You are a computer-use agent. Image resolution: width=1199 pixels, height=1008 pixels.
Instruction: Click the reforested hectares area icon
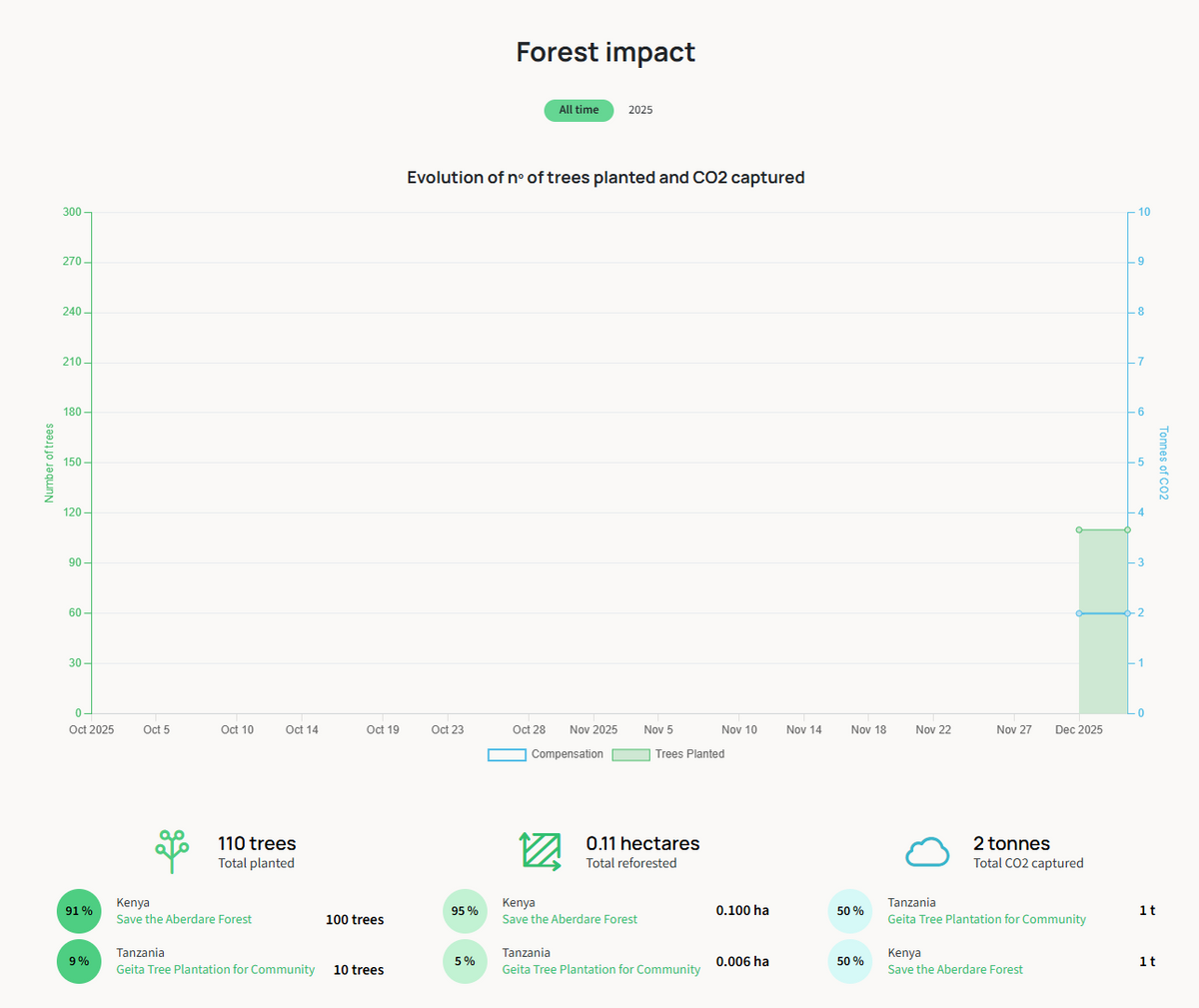pyautogui.click(x=541, y=851)
